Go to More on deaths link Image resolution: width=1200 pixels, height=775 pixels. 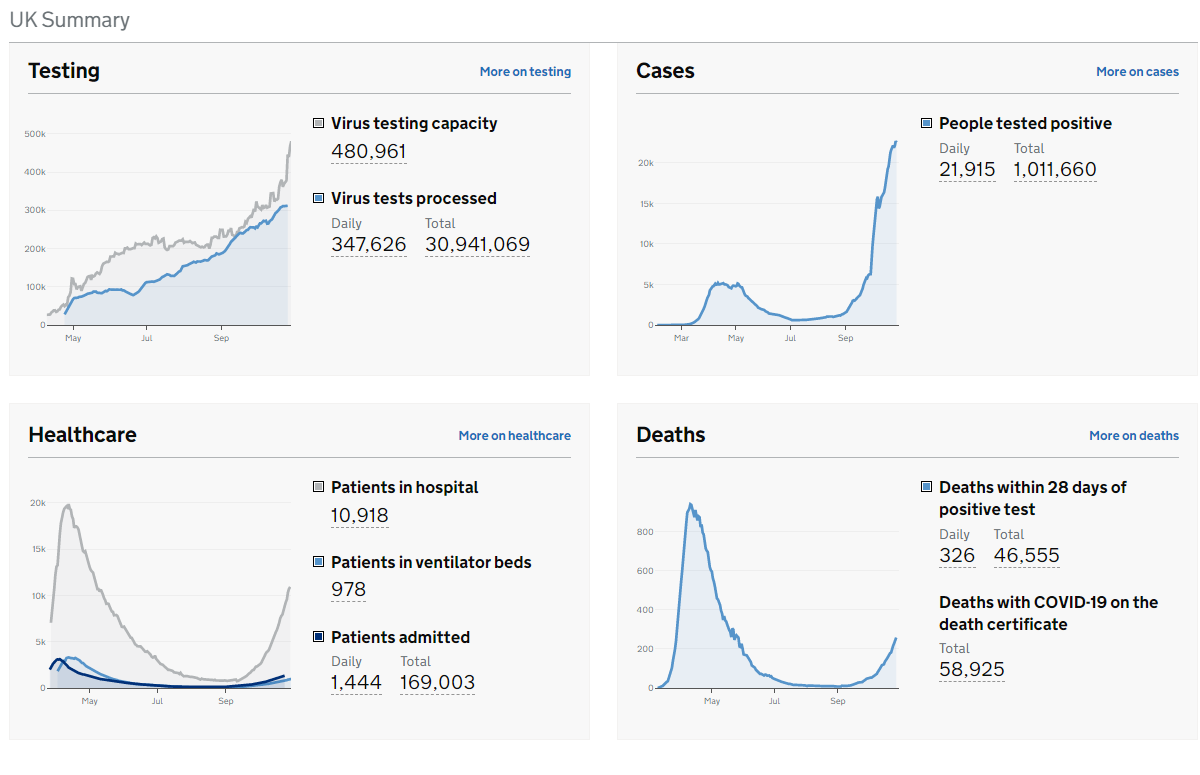tap(1133, 436)
